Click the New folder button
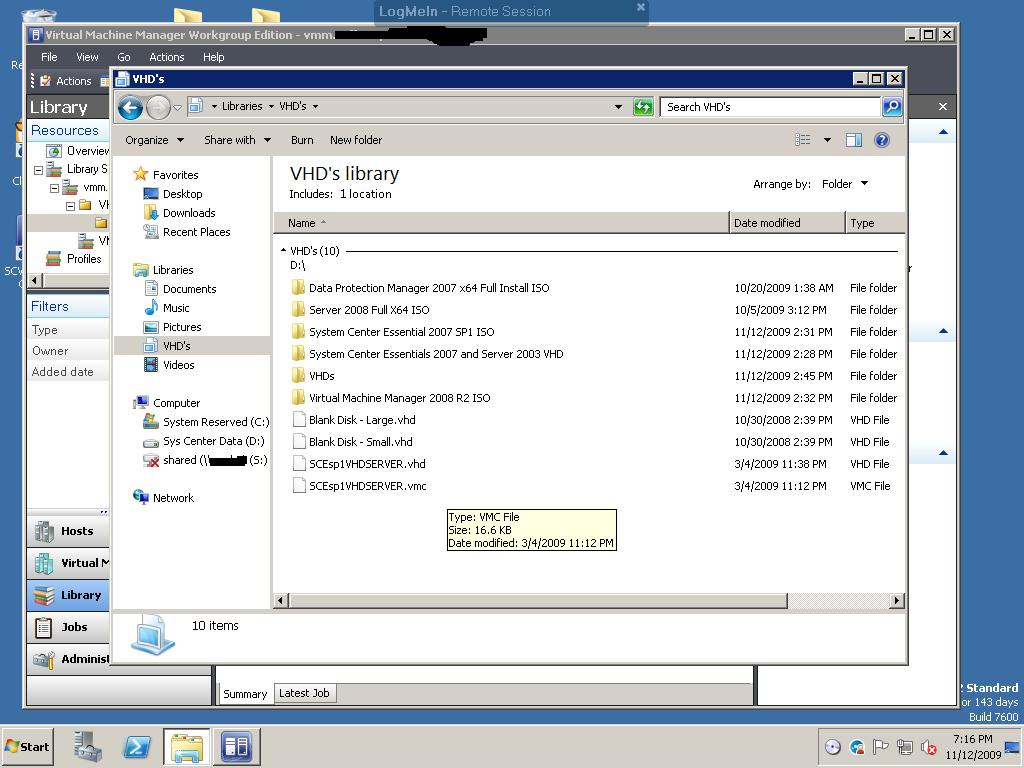The image size is (1024, 768). coord(355,140)
